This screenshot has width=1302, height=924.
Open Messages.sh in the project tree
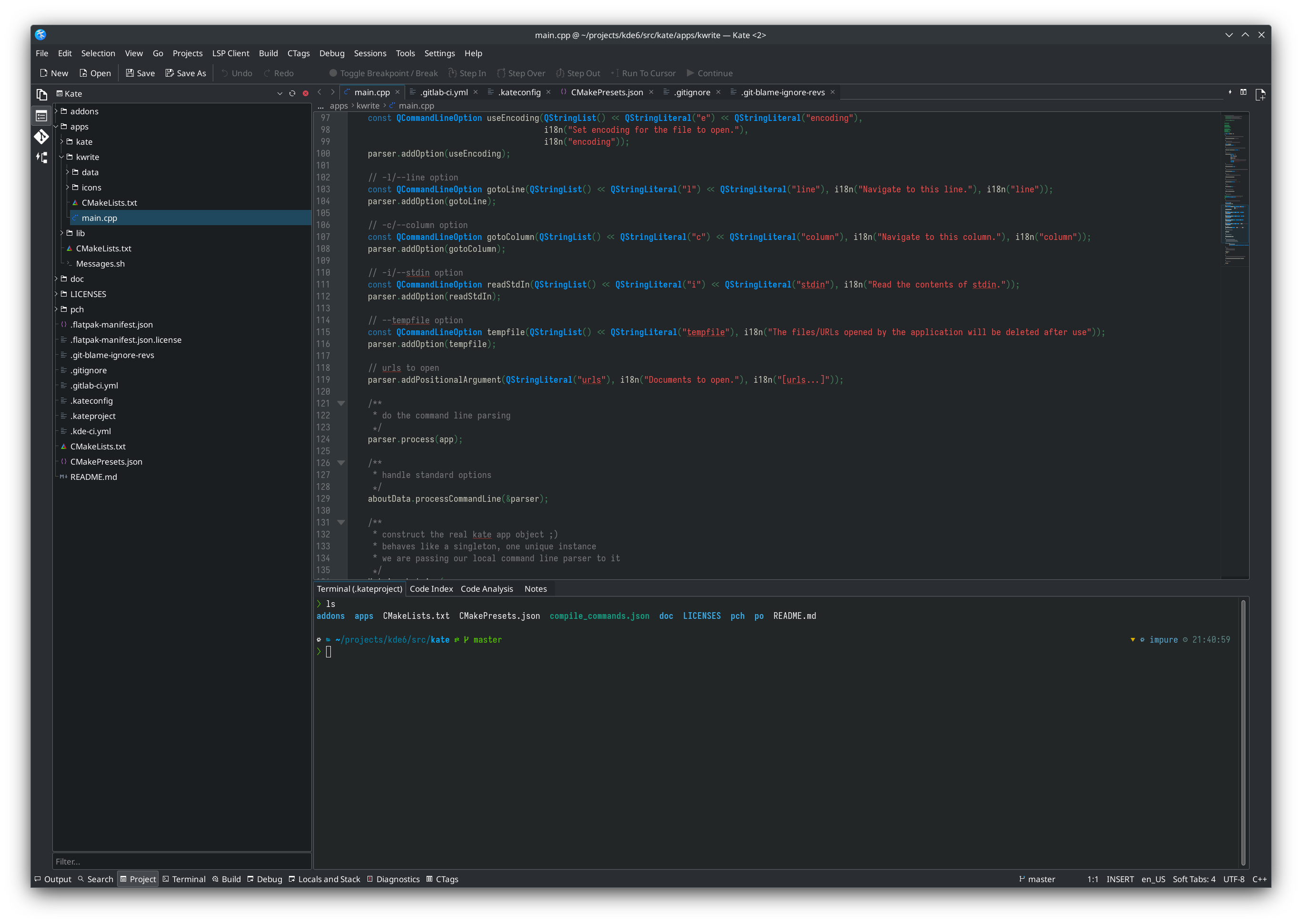click(x=100, y=263)
